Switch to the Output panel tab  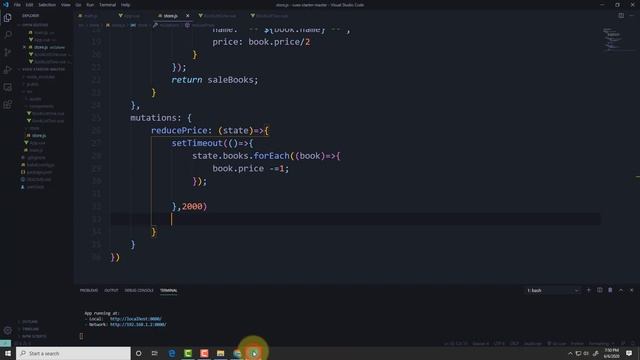click(111, 290)
